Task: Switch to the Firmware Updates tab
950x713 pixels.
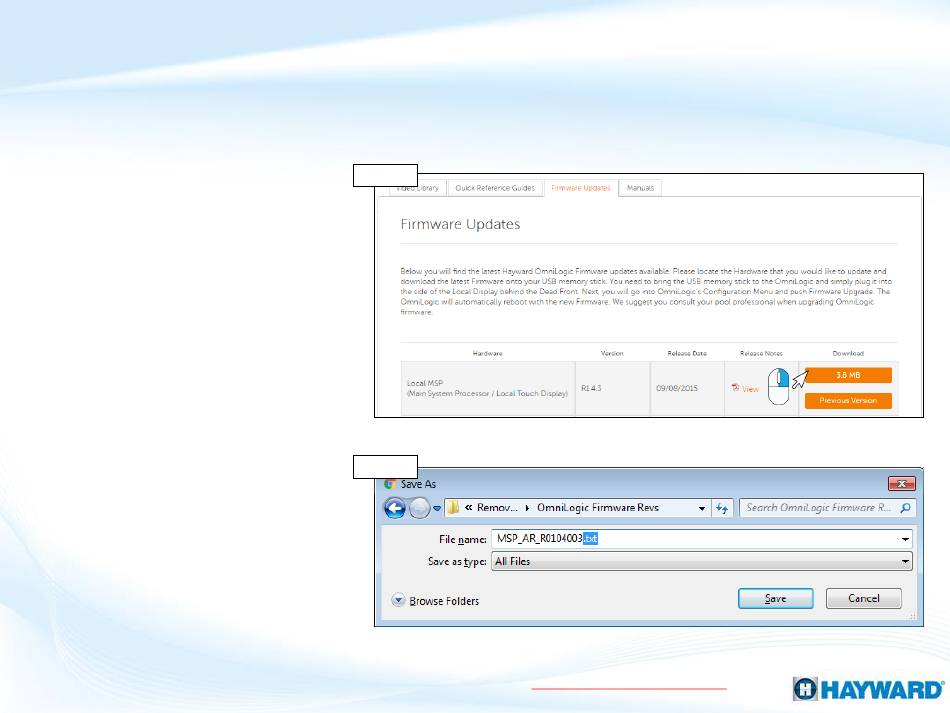Action: click(580, 188)
